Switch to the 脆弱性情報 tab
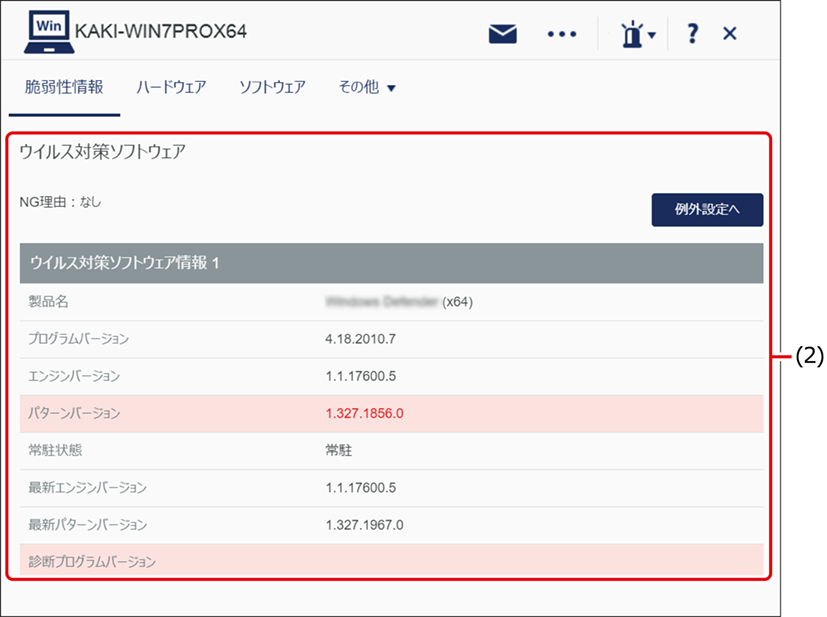827x617 pixels. click(64, 87)
